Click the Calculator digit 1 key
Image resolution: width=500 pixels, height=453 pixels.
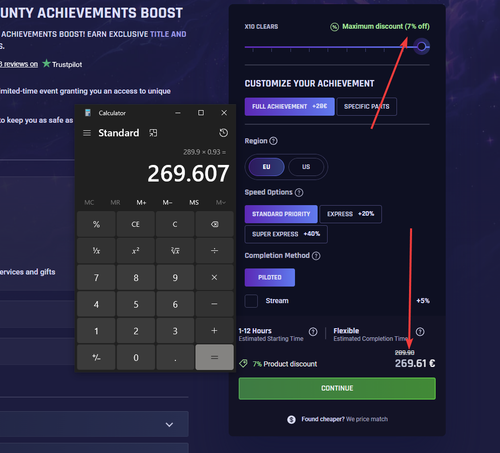tap(96, 331)
